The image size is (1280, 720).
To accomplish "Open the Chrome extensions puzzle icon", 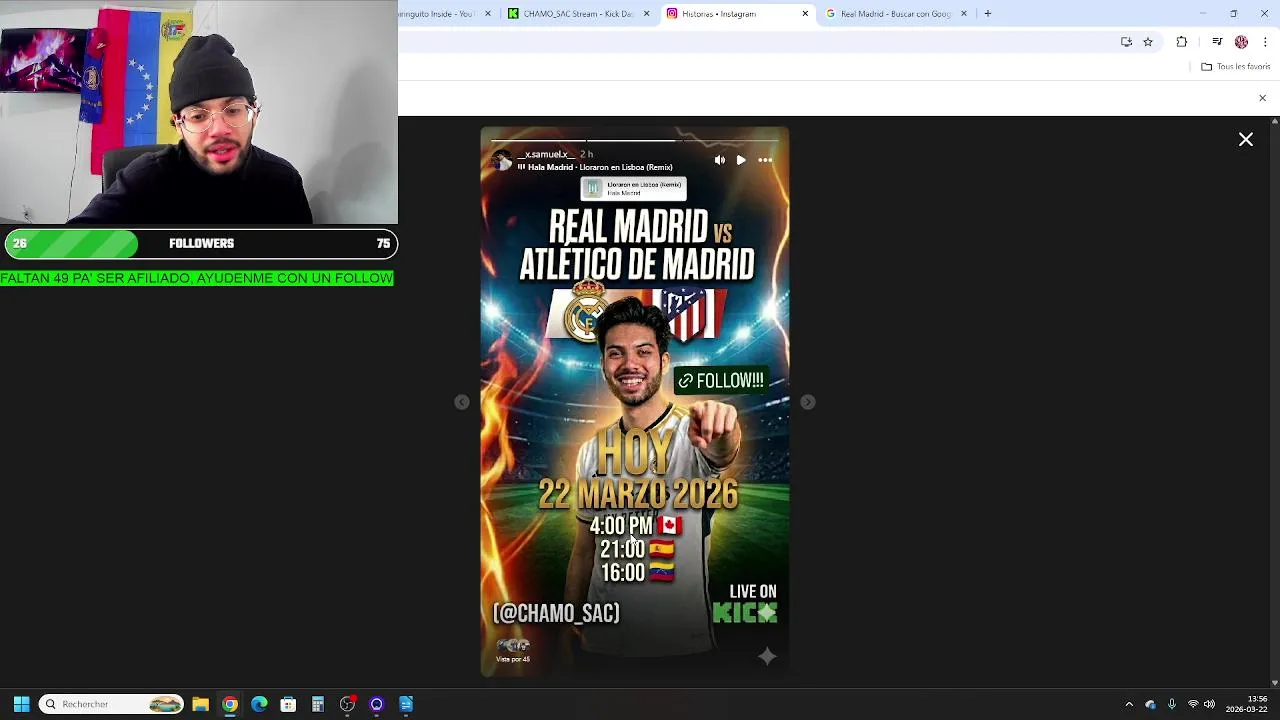I will click(x=1182, y=42).
